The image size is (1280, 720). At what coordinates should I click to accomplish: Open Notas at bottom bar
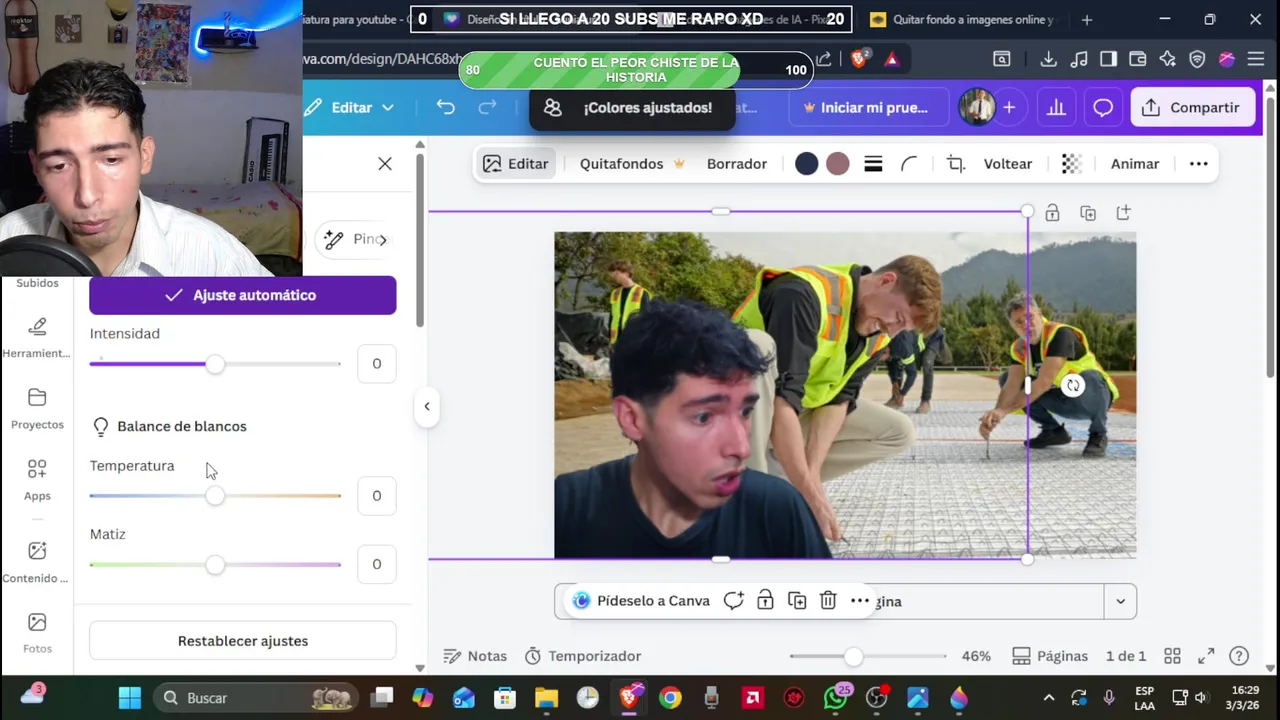click(475, 656)
